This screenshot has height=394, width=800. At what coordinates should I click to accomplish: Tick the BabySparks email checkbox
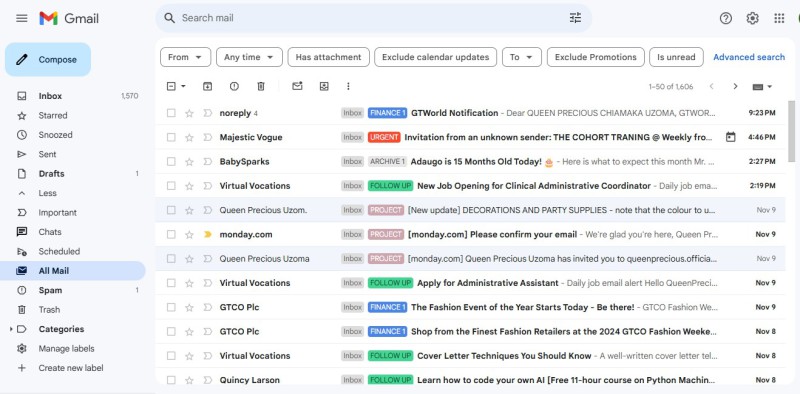click(x=171, y=162)
